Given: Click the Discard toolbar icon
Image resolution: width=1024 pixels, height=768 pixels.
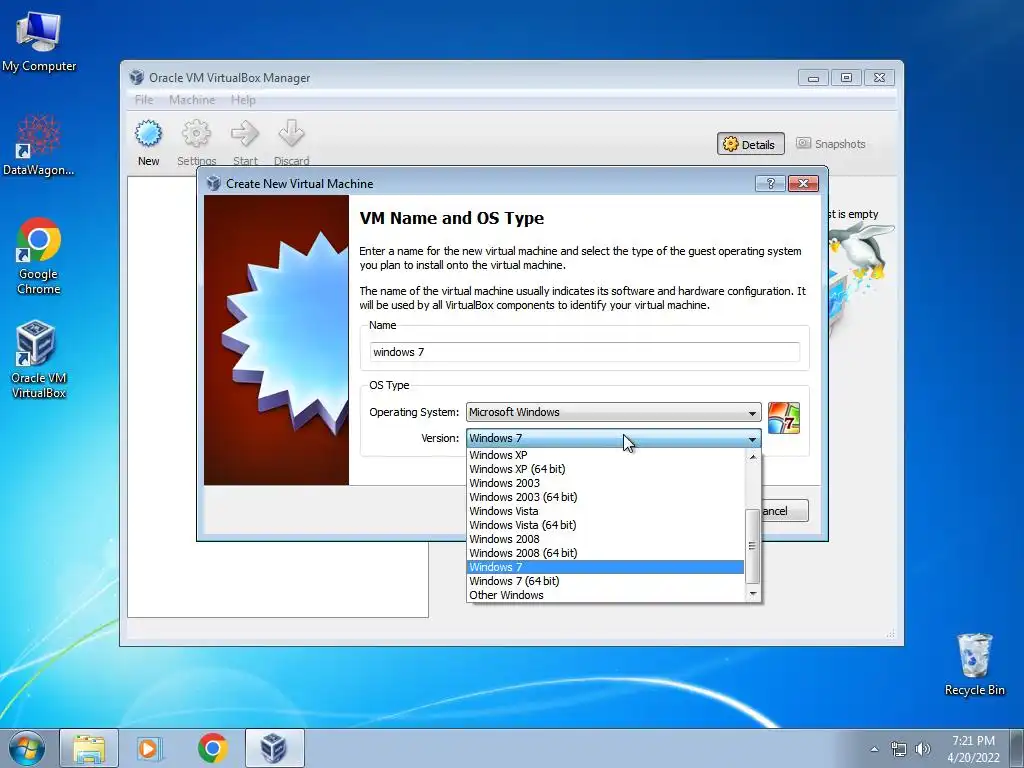Looking at the screenshot, I should [x=291, y=135].
